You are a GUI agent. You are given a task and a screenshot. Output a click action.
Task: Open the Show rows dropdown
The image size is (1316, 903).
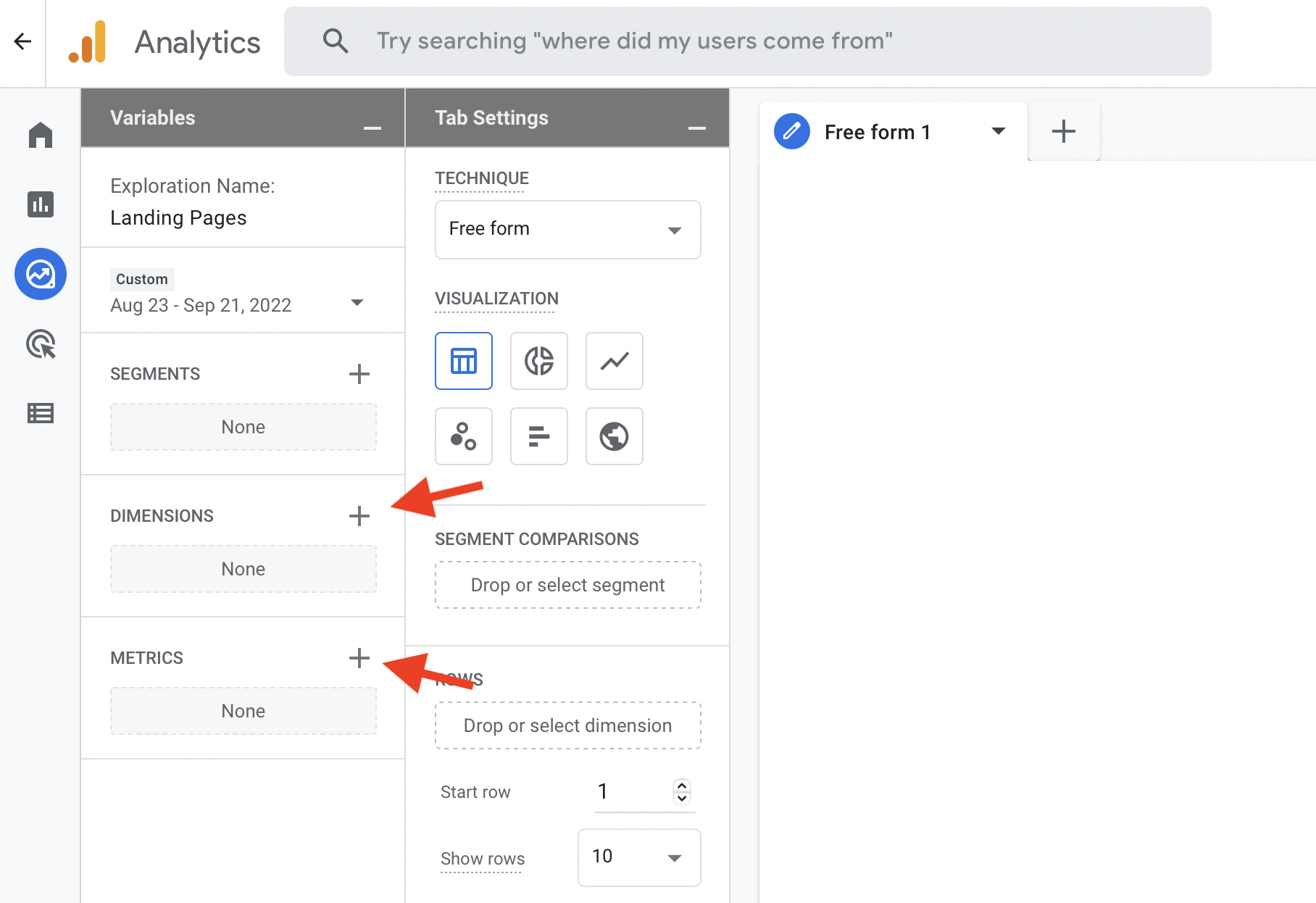[638, 857]
